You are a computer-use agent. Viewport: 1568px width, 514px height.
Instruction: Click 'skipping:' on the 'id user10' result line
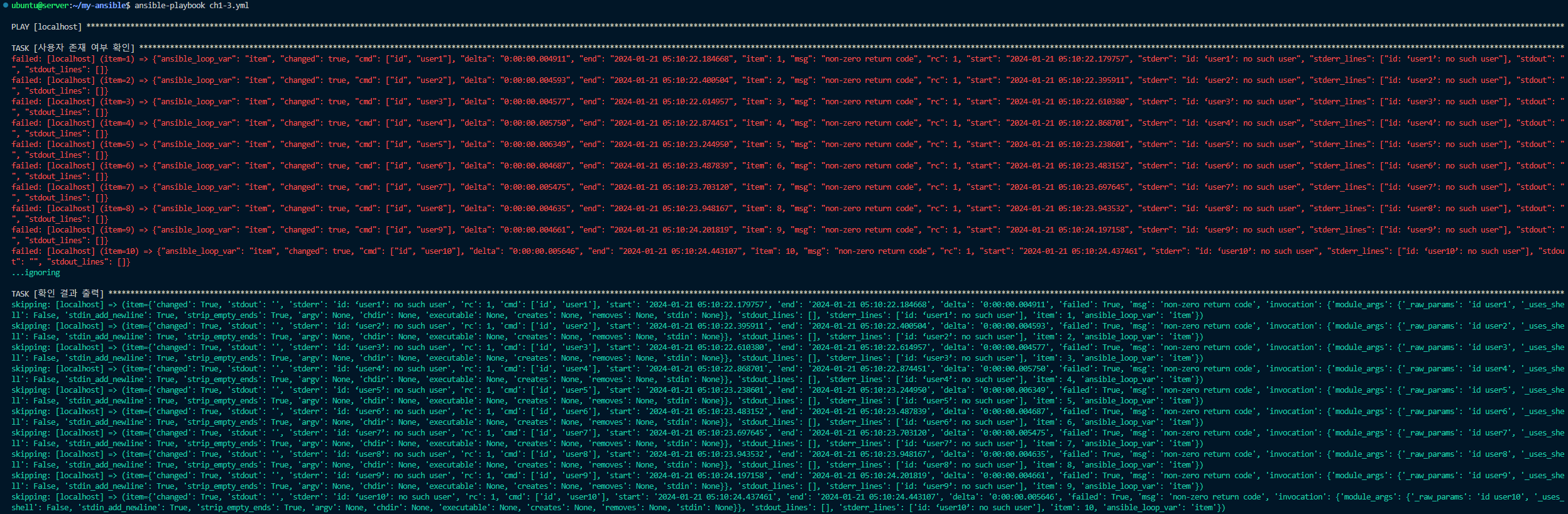(x=31, y=496)
